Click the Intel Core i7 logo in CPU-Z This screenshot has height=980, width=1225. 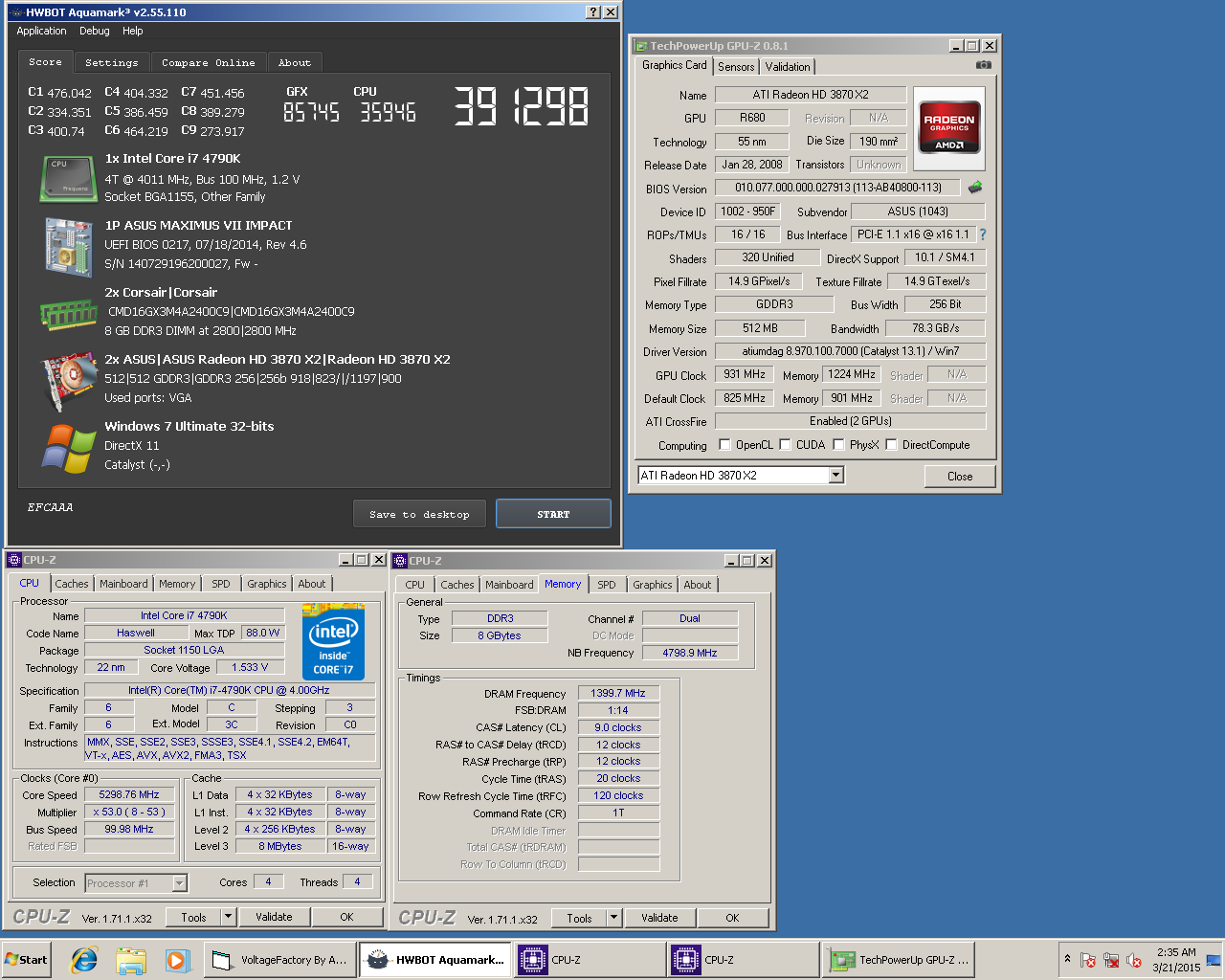(333, 641)
